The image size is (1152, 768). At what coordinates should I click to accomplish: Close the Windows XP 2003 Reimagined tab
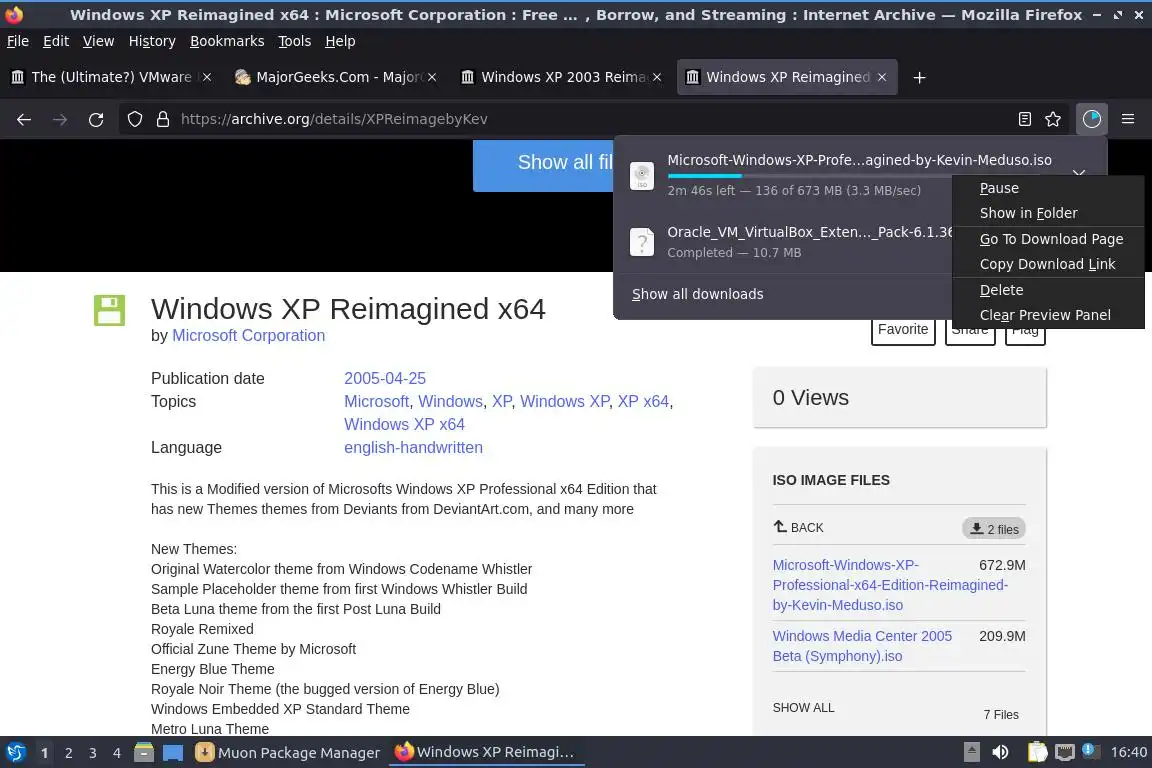click(657, 77)
